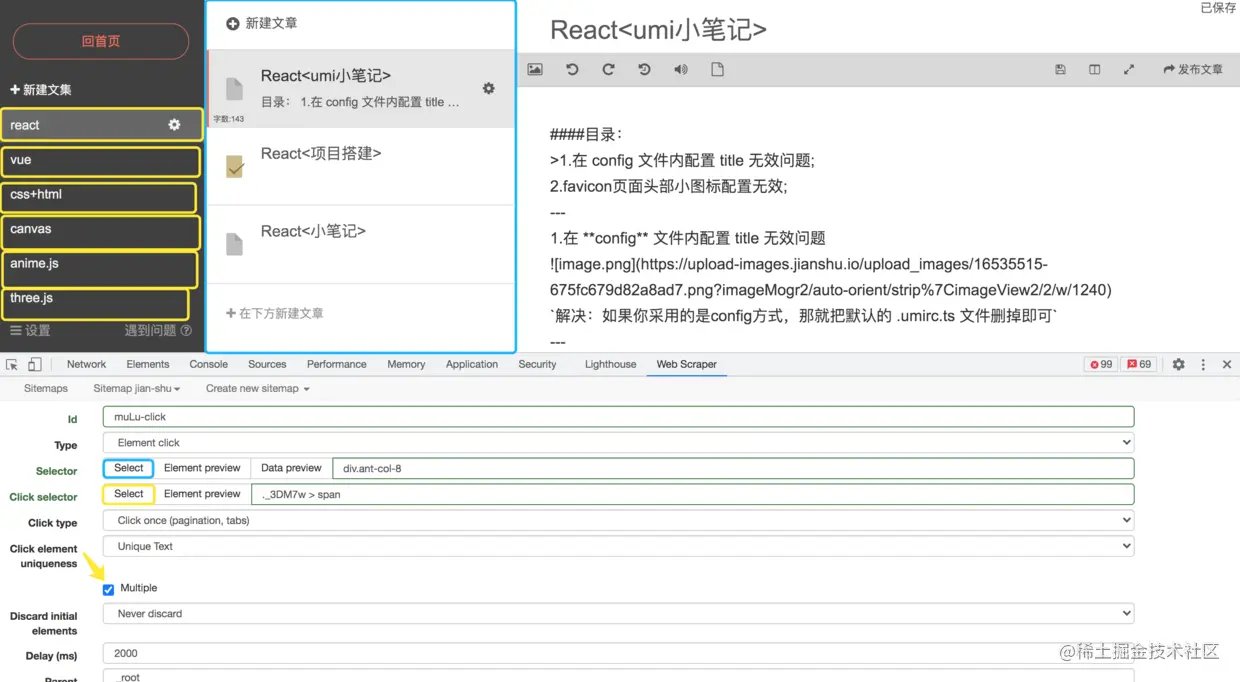Switch to the Lighthouse tab
This screenshot has width=1240, height=682.
(610, 365)
